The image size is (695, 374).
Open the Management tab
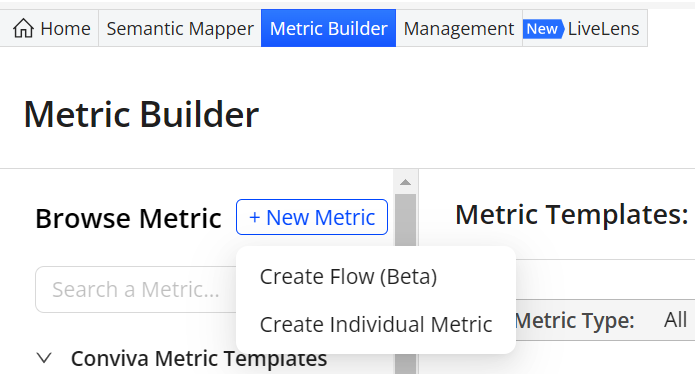point(459,28)
